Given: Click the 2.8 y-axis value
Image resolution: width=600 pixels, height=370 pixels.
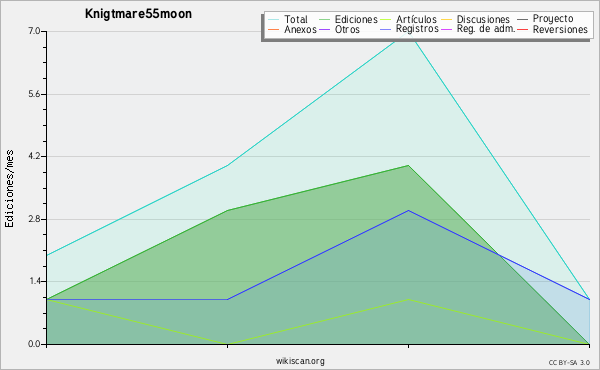Looking at the screenshot, I should point(34,219).
